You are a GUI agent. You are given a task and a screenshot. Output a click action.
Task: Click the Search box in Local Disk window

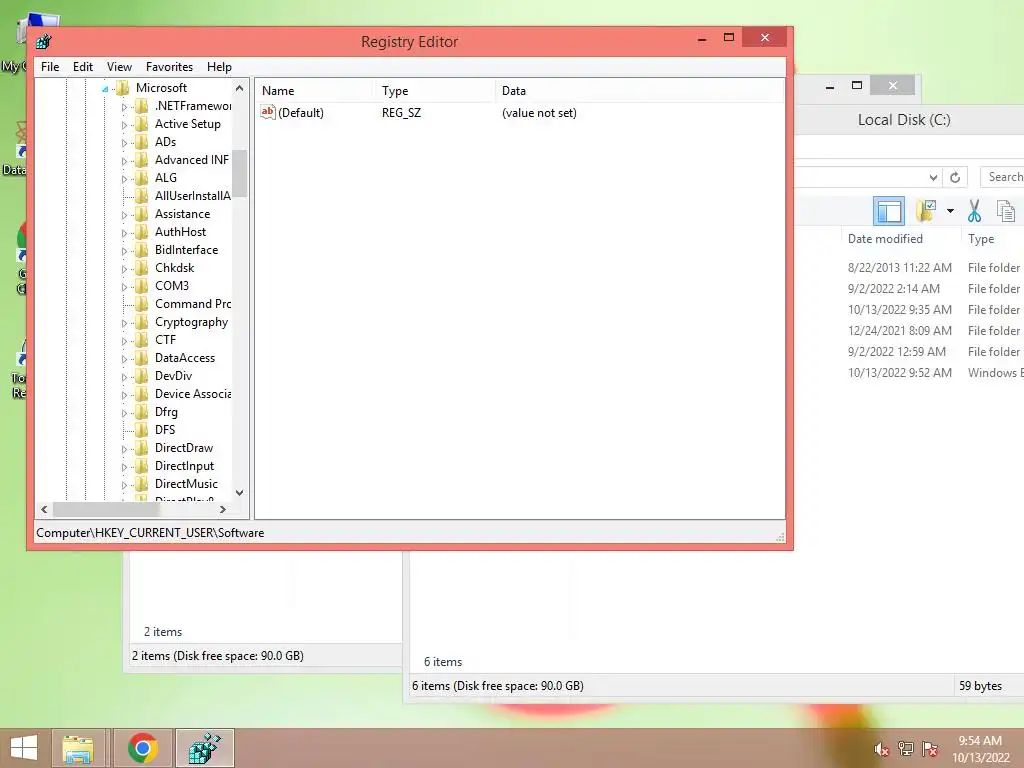pos(1002,177)
